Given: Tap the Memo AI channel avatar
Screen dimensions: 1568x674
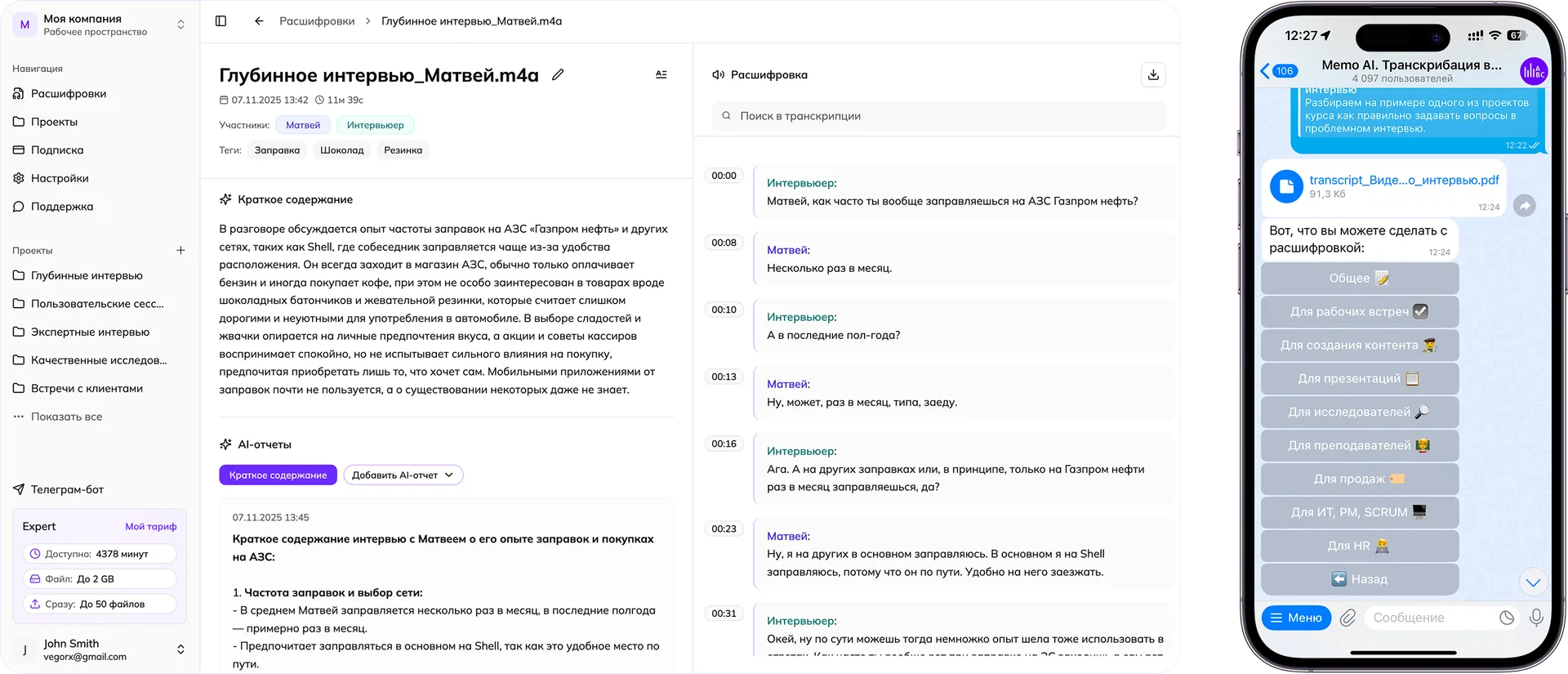Looking at the screenshot, I should click(1533, 71).
